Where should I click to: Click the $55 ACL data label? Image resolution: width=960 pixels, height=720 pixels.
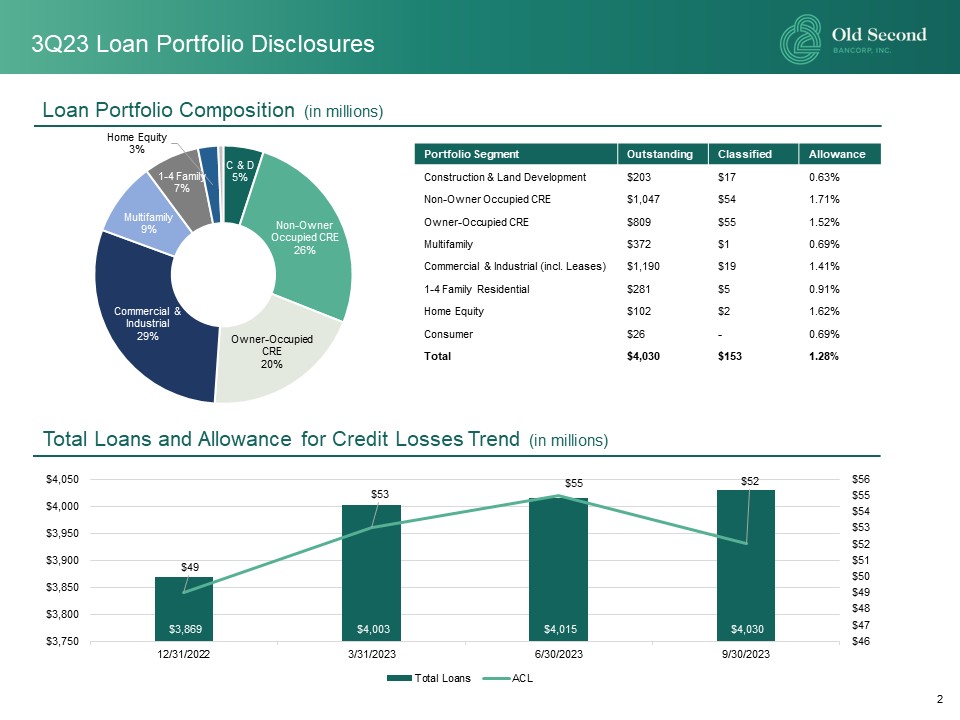571,482
